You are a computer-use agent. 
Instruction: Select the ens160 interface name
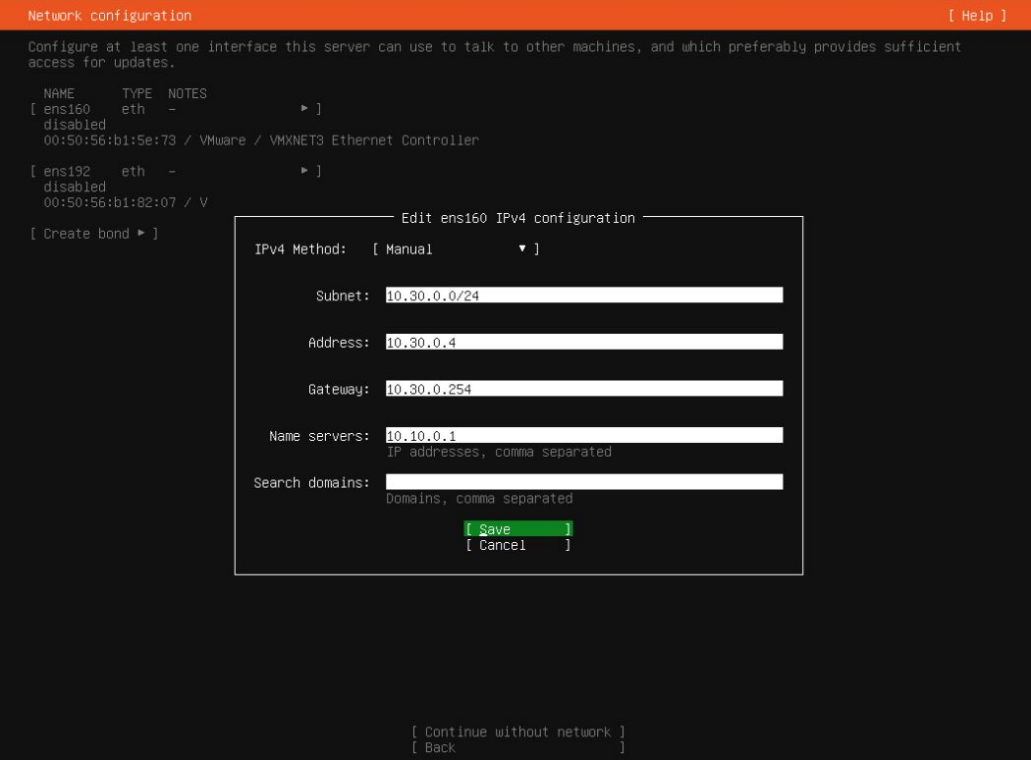tap(67, 109)
